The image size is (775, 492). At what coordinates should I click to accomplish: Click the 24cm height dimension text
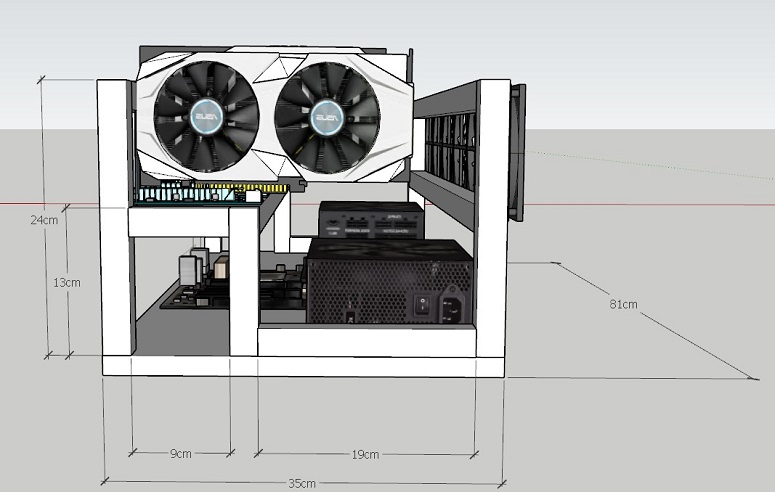44,220
